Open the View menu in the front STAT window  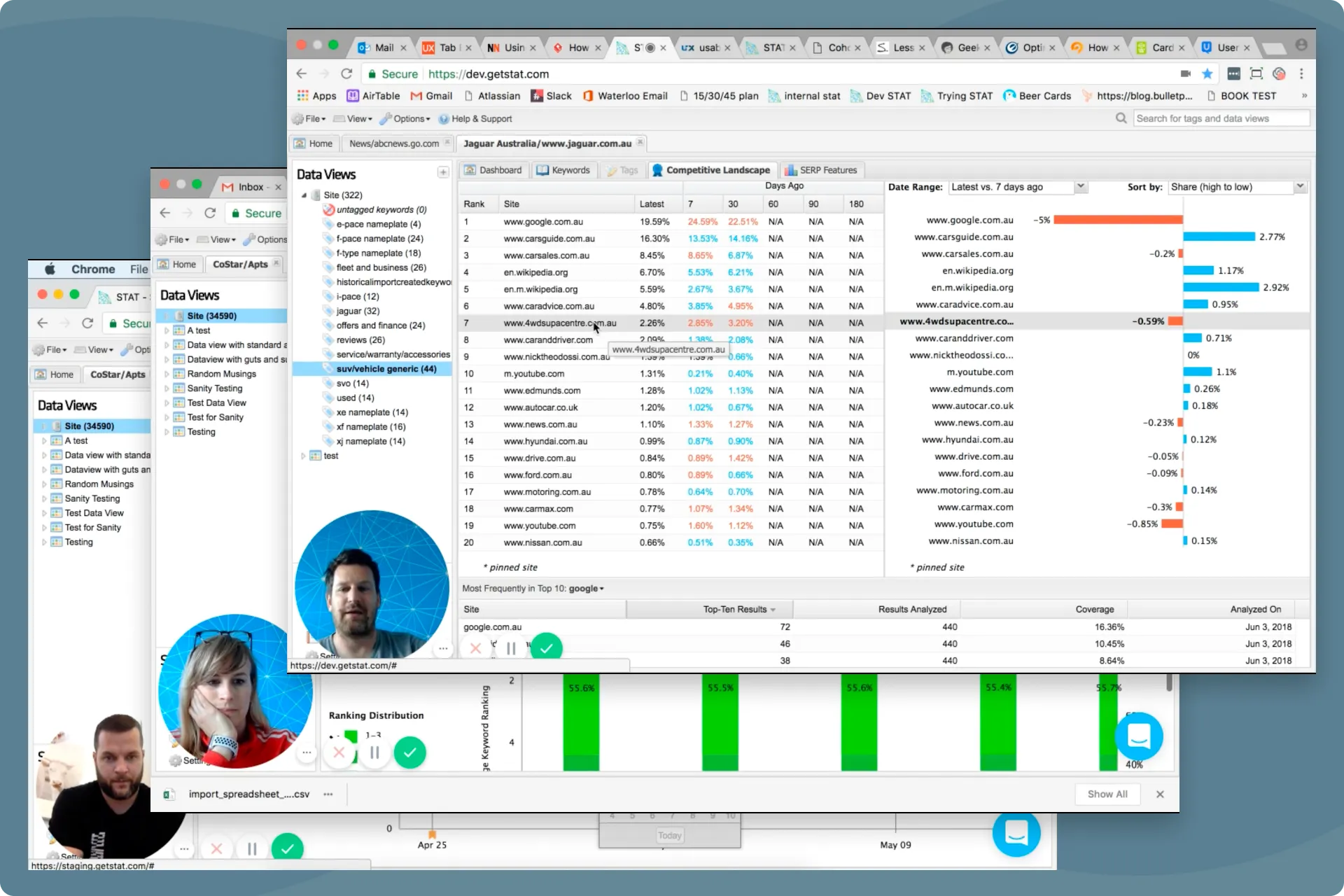(x=353, y=119)
